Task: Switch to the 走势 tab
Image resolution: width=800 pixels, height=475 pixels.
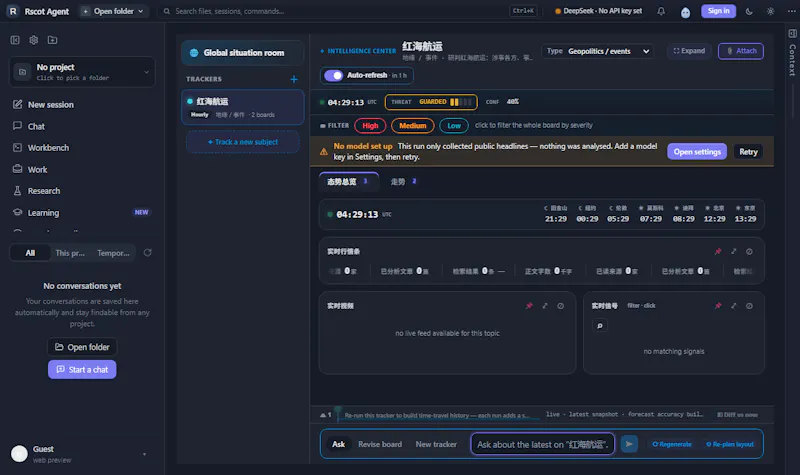Action: point(404,182)
